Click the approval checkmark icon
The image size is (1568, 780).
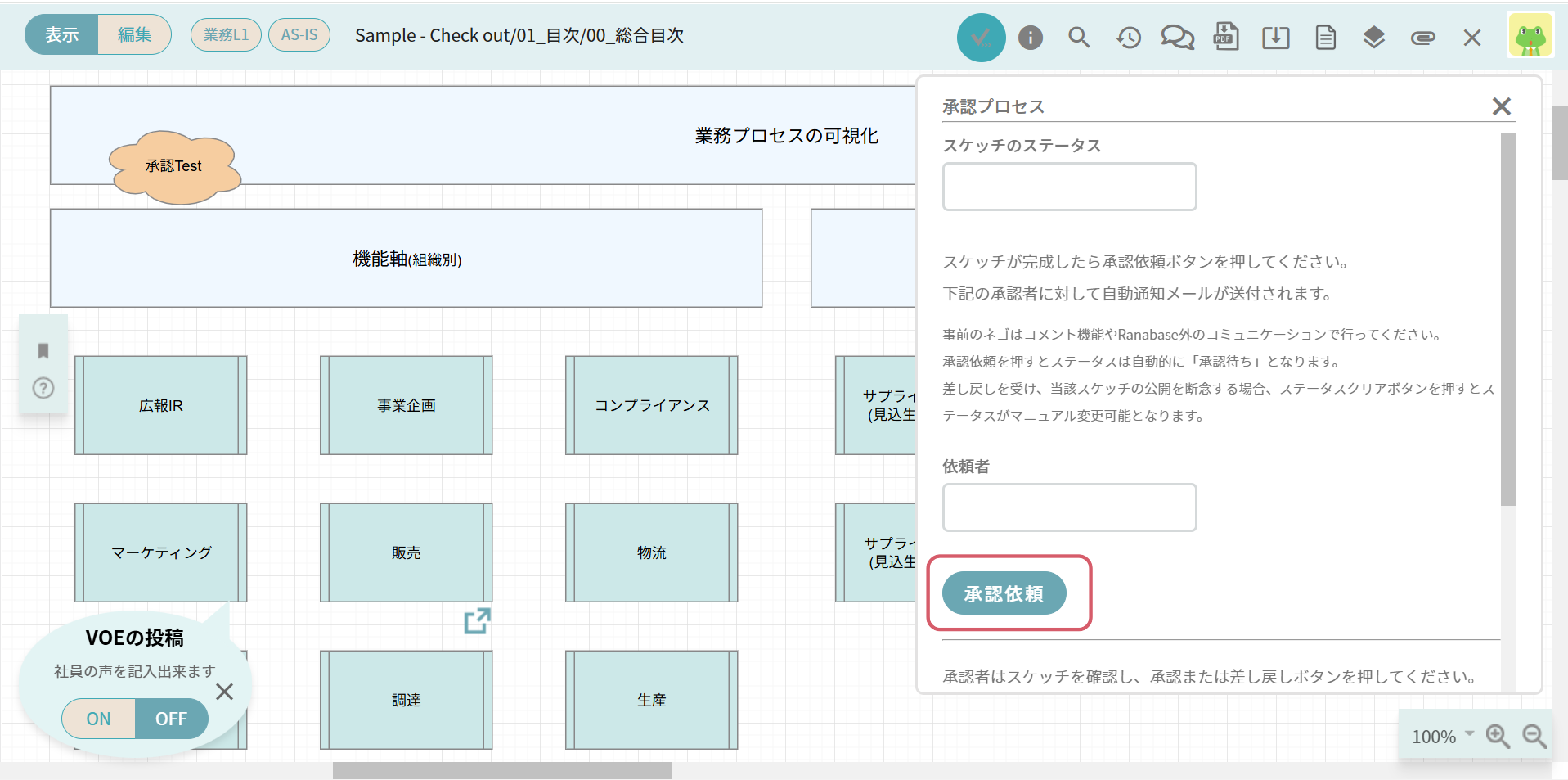[981, 38]
